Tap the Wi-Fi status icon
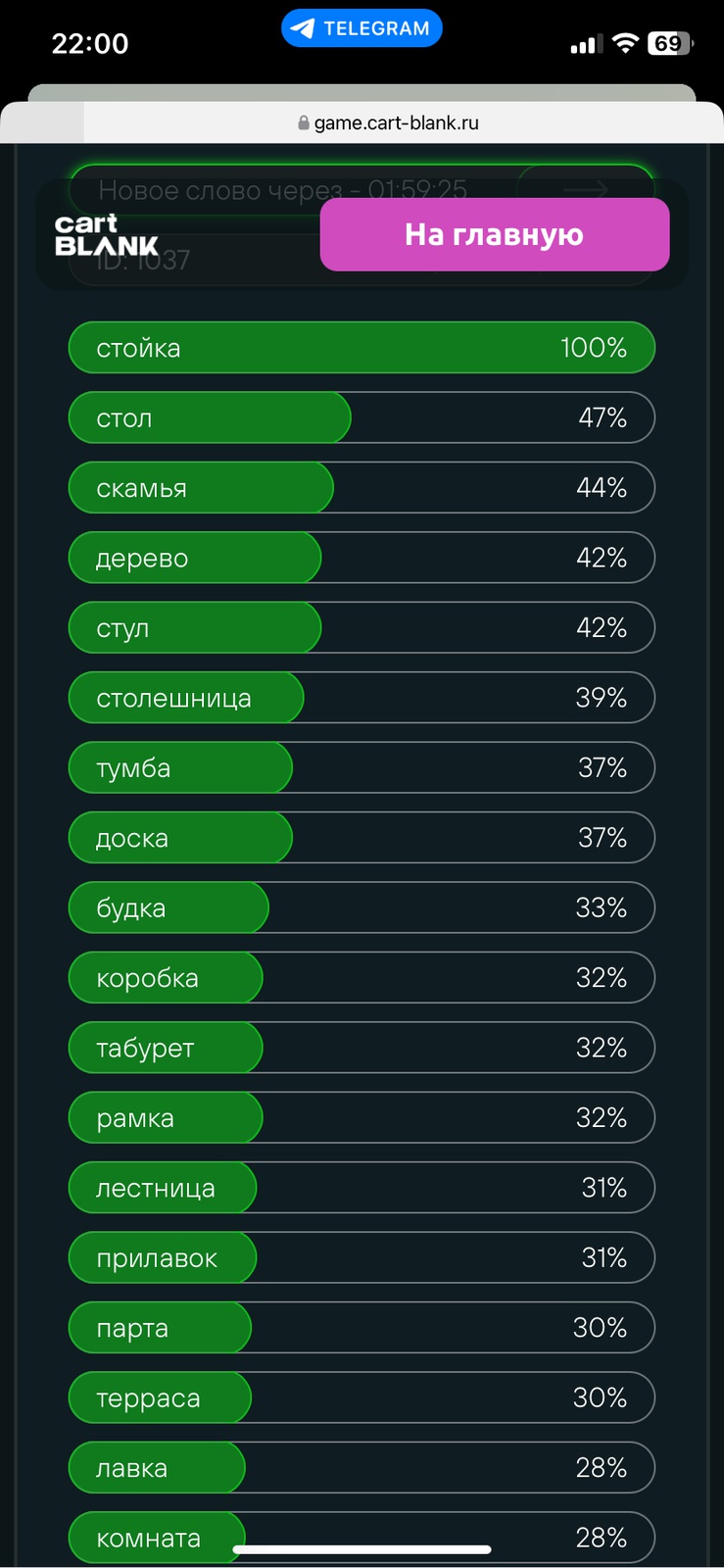This screenshot has width=724, height=1568. coord(624,43)
